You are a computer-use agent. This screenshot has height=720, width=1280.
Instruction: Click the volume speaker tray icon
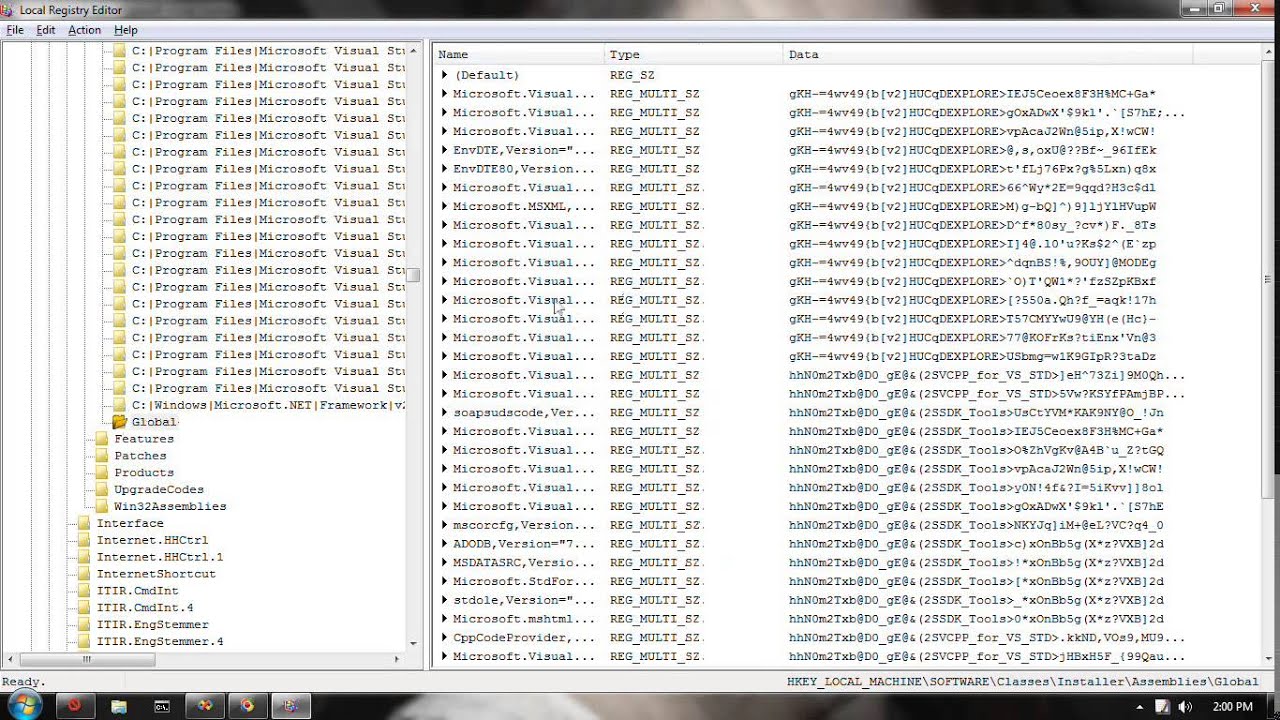1186,706
